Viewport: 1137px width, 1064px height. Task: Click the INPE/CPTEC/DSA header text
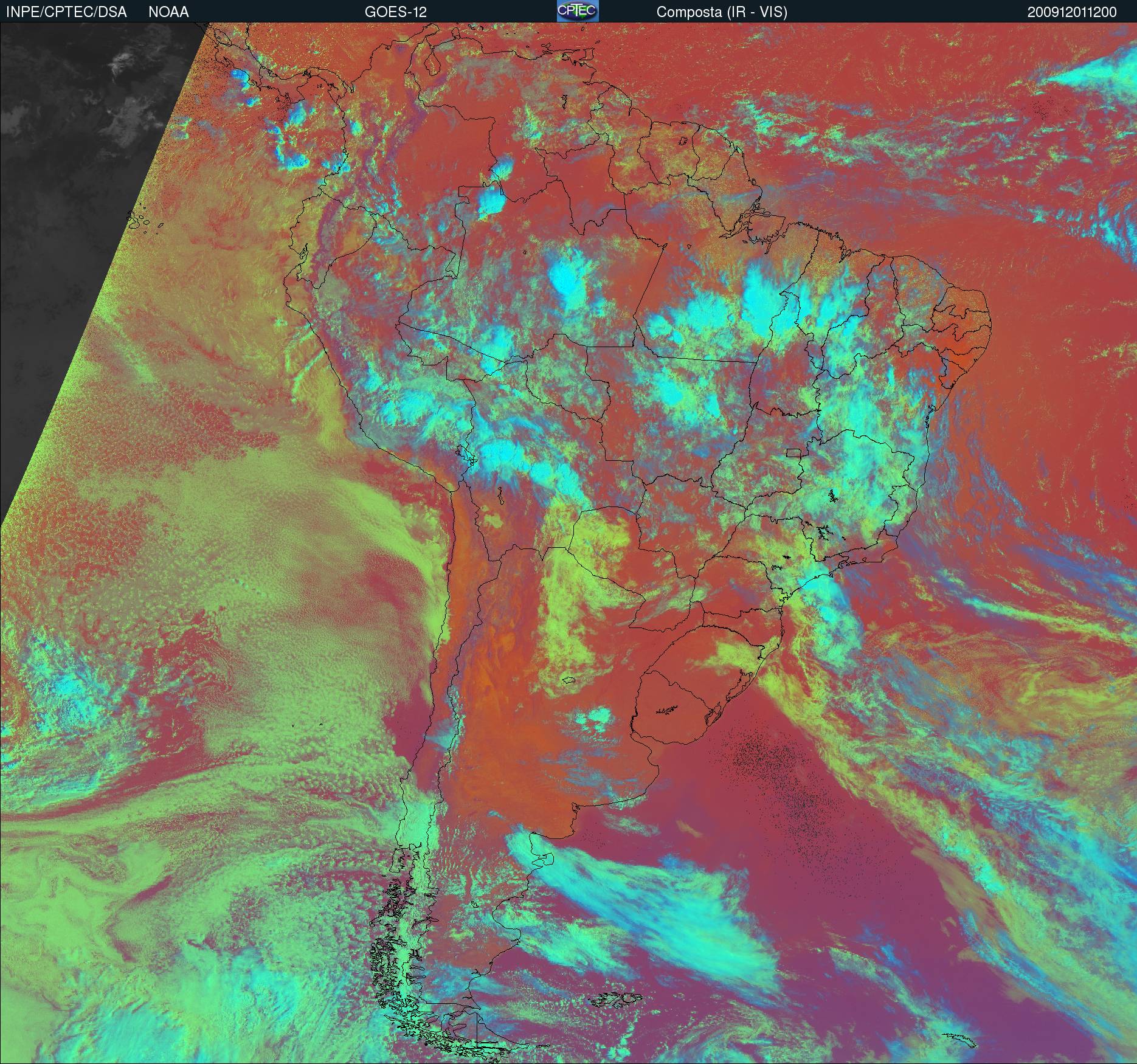click(x=66, y=12)
